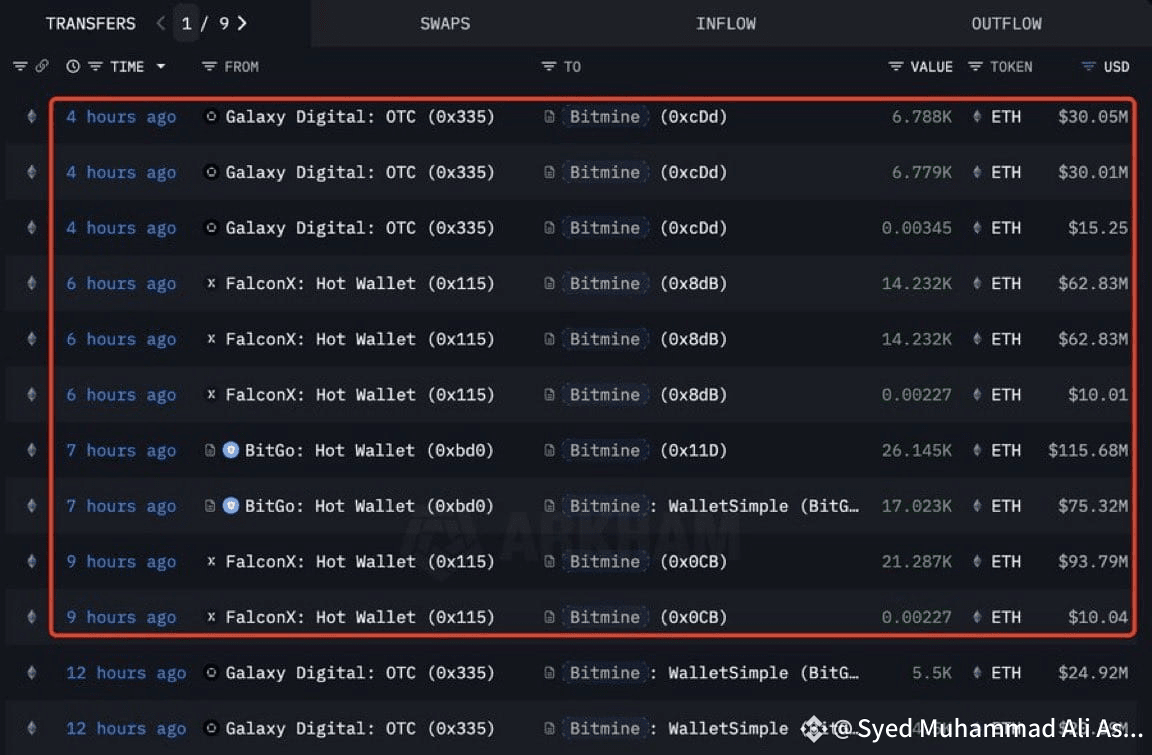Screen dimensions: 1152x755
Task: Go to next transfers page arrow
Action: [x=242, y=24]
